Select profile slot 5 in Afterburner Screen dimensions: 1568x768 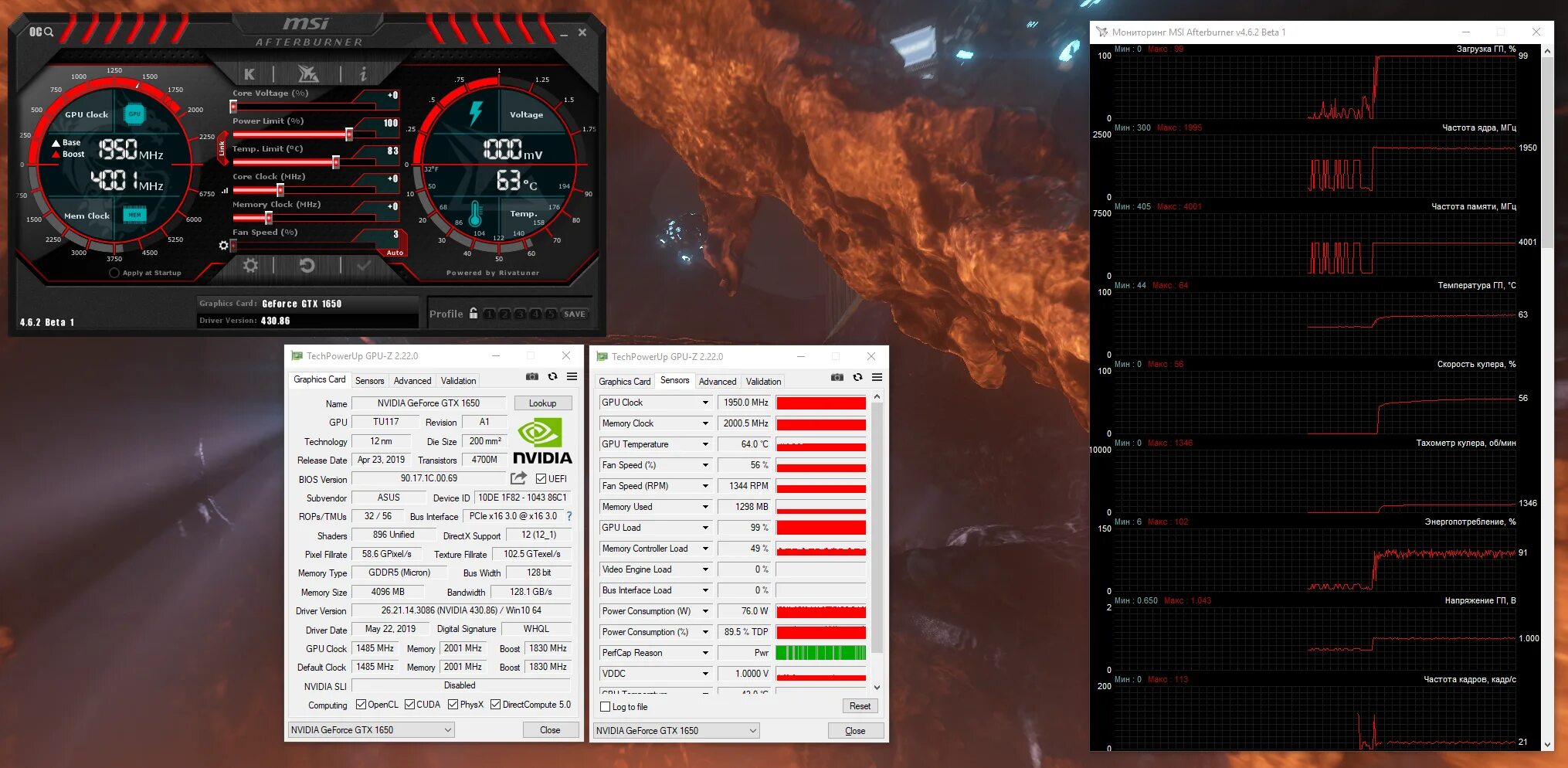[x=551, y=314]
